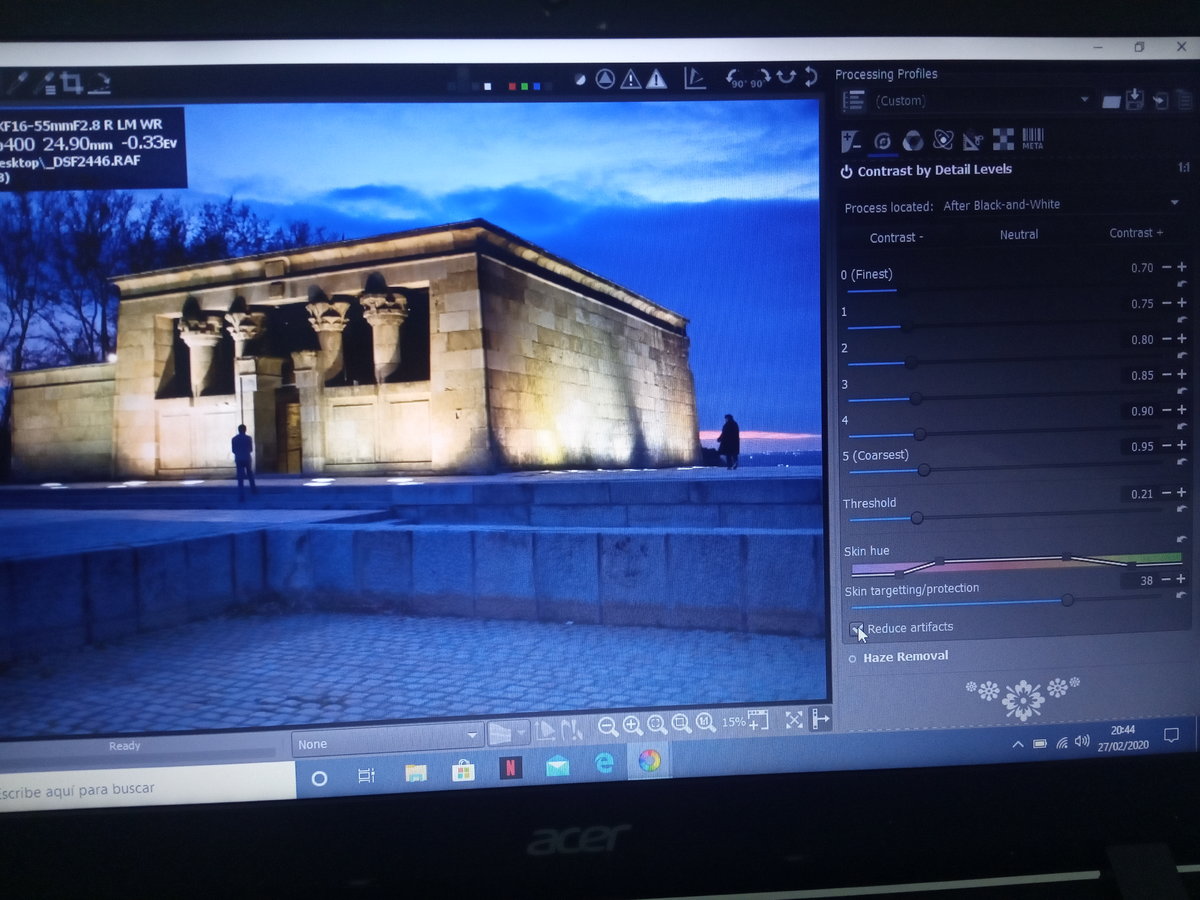Open new detail window icon
This screenshot has width=1200, height=900.
tap(758, 720)
